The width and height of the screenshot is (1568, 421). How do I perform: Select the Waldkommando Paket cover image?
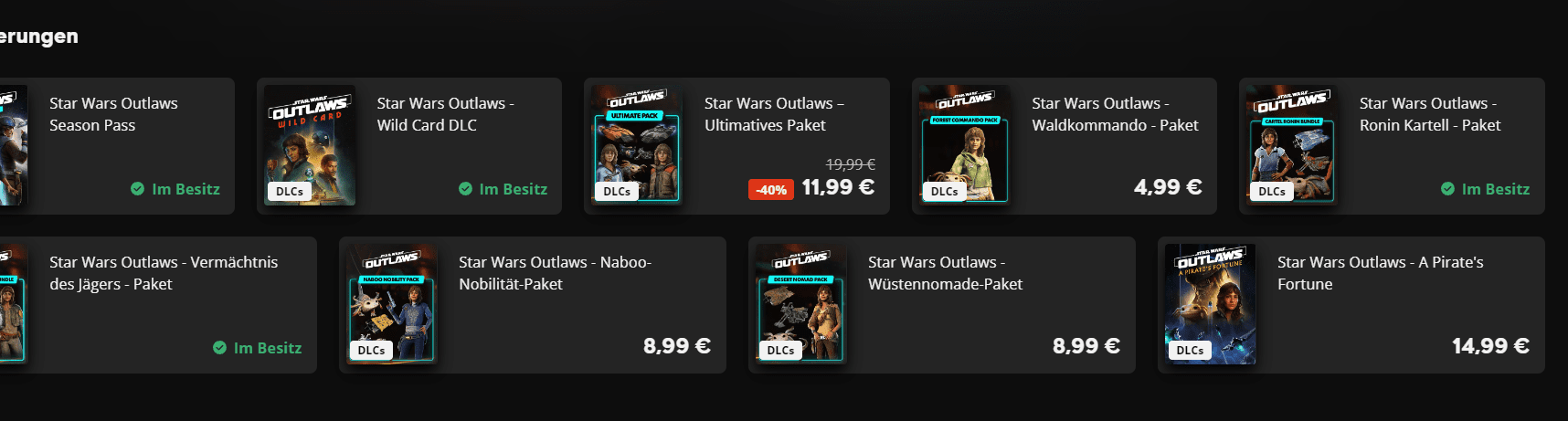tap(965, 146)
